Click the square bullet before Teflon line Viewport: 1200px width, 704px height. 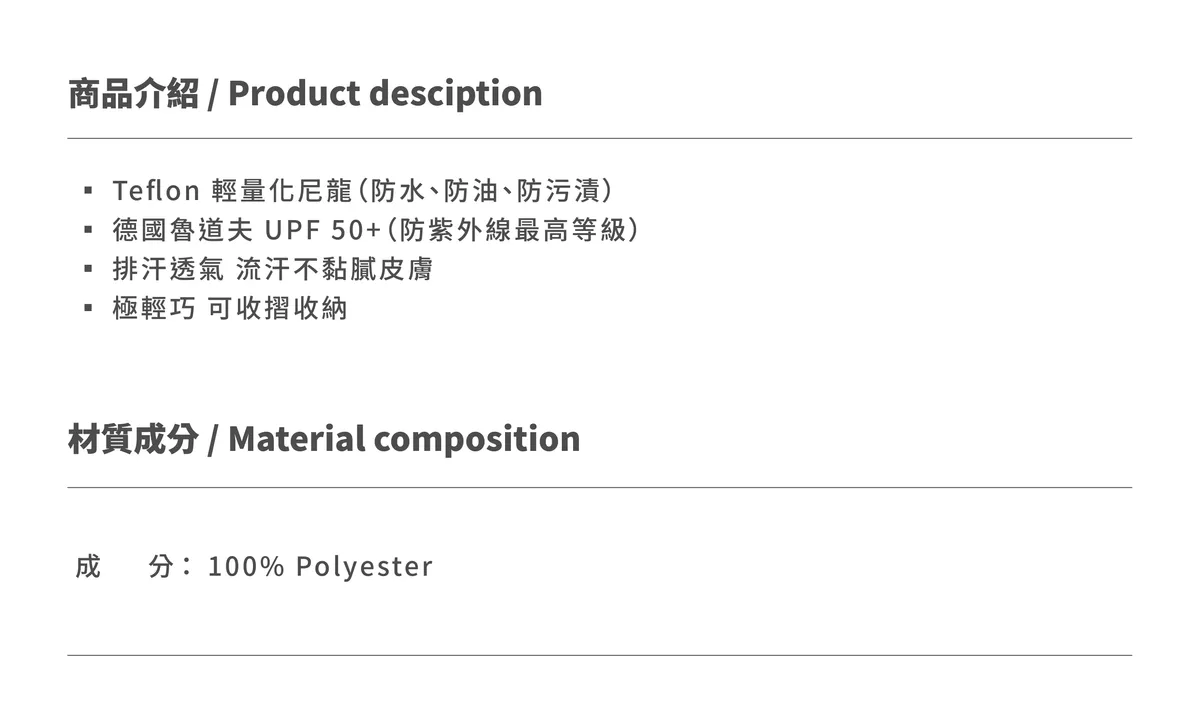[x=88, y=190]
